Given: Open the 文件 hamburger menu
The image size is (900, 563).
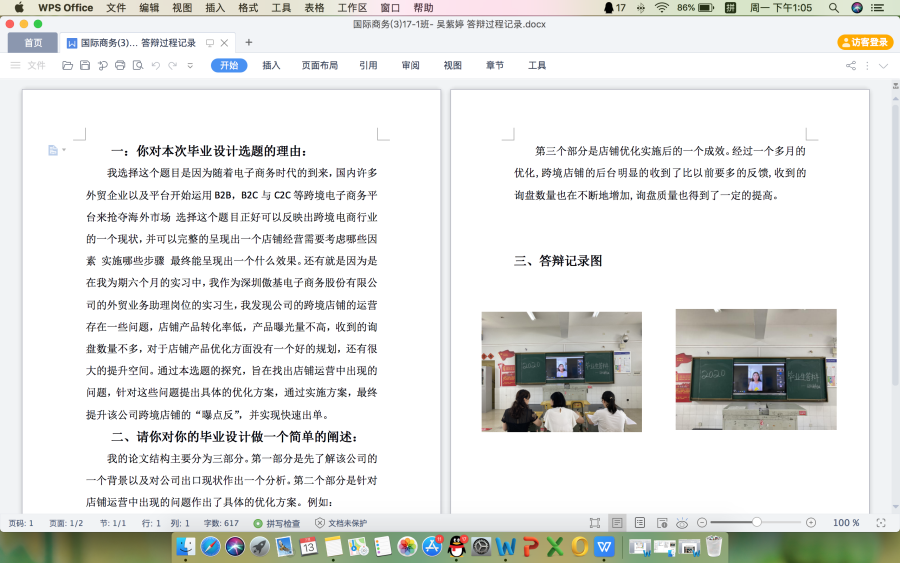Looking at the screenshot, I should (x=28, y=65).
